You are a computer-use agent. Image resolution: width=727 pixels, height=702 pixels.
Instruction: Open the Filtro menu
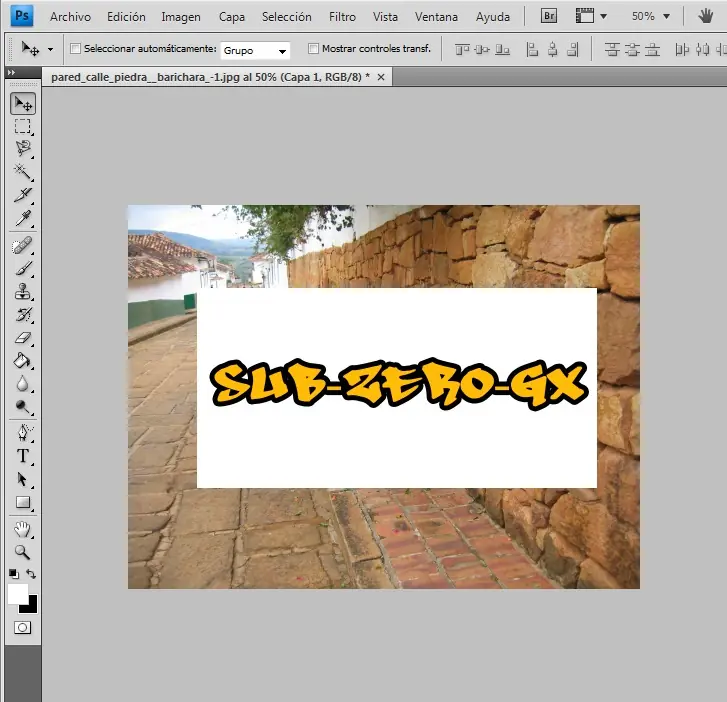pos(342,17)
